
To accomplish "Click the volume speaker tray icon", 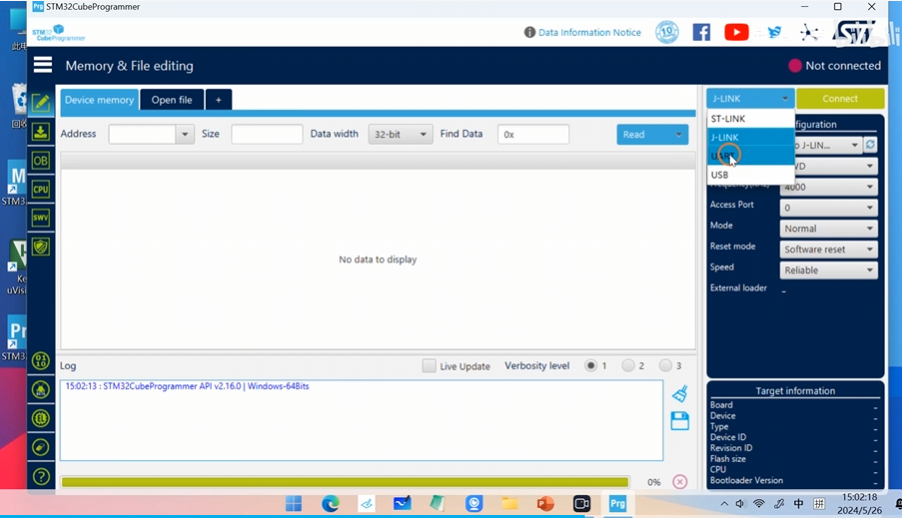I will [x=740, y=504].
